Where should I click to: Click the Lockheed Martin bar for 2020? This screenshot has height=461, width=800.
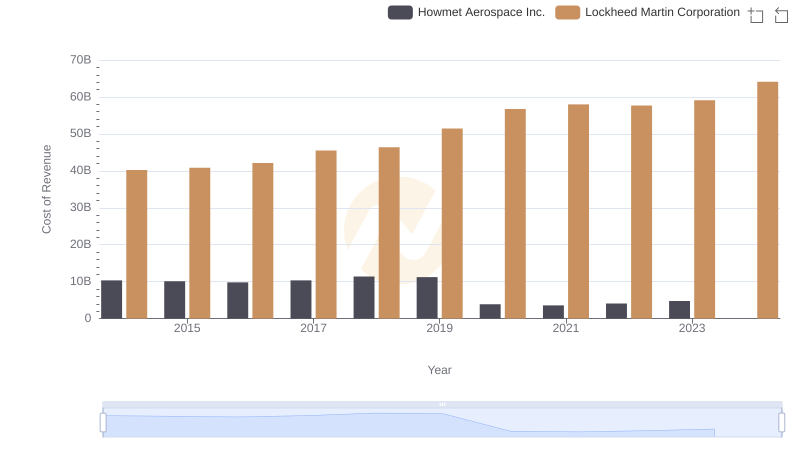click(x=515, y=214)
